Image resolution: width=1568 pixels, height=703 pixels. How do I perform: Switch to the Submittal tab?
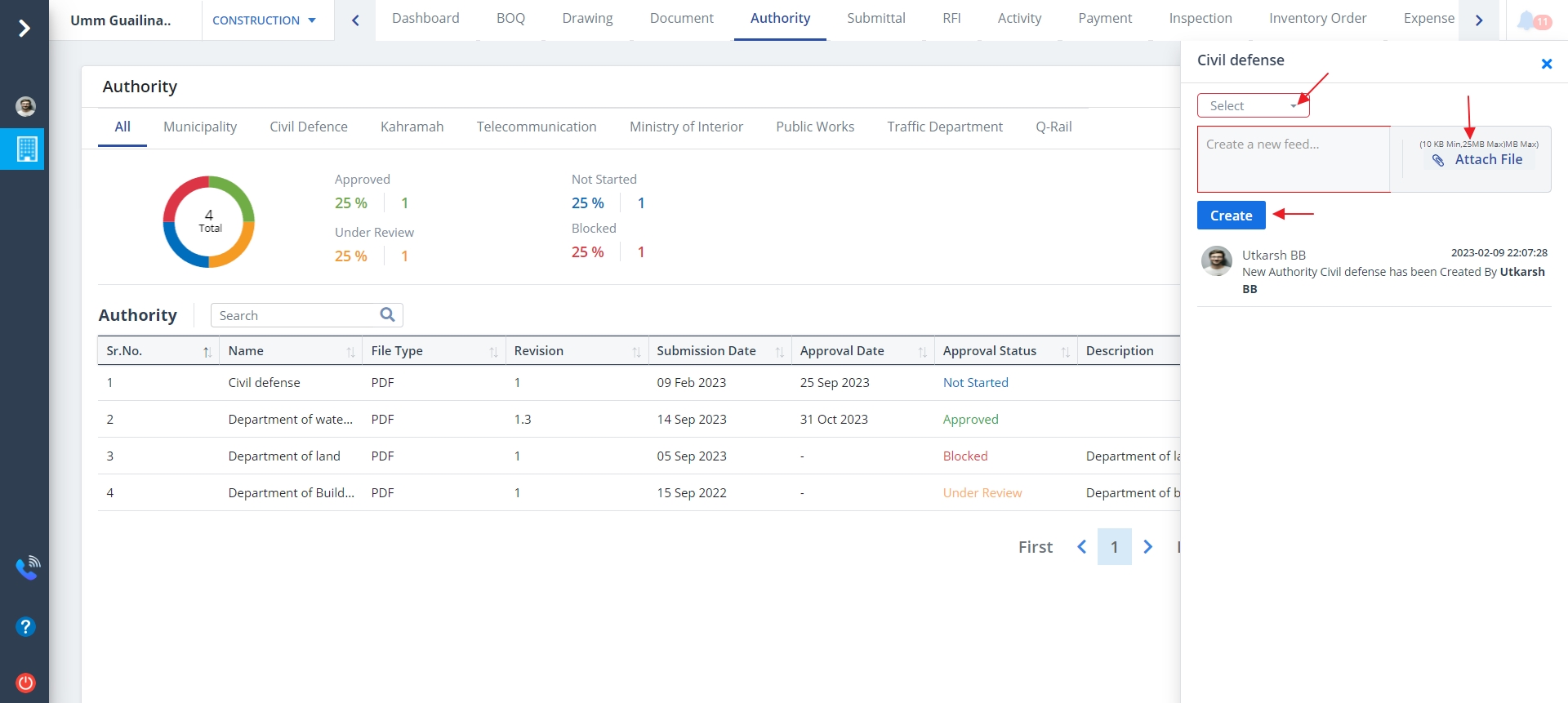point(875,18)
